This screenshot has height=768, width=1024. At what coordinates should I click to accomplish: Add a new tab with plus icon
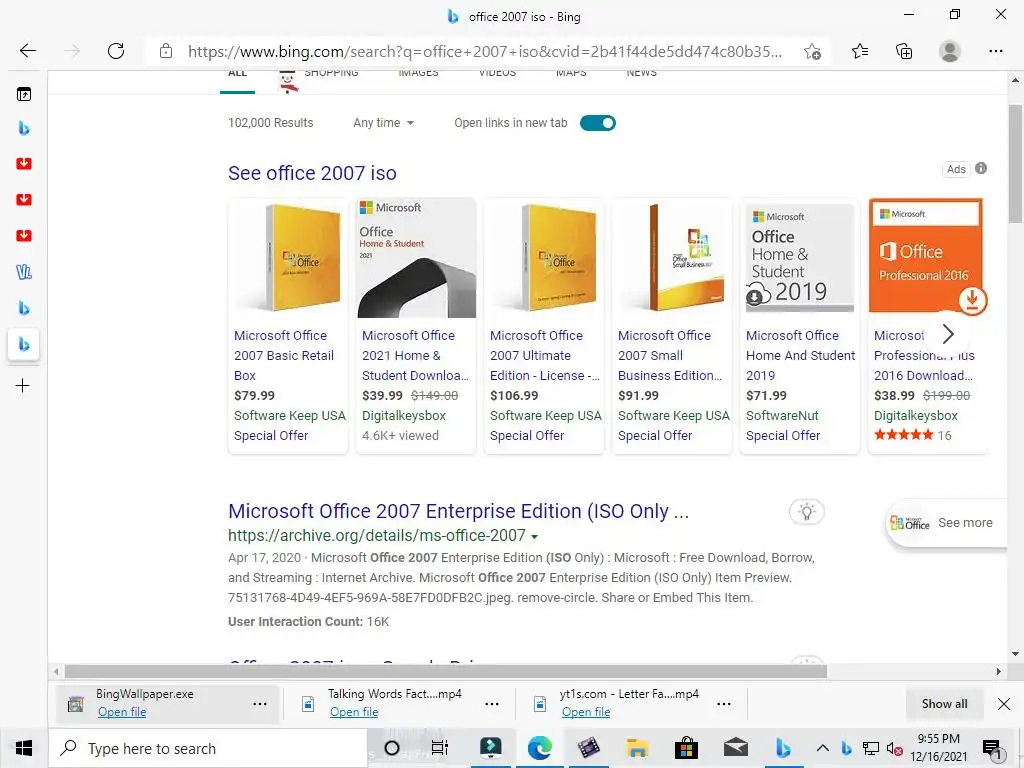23,385
